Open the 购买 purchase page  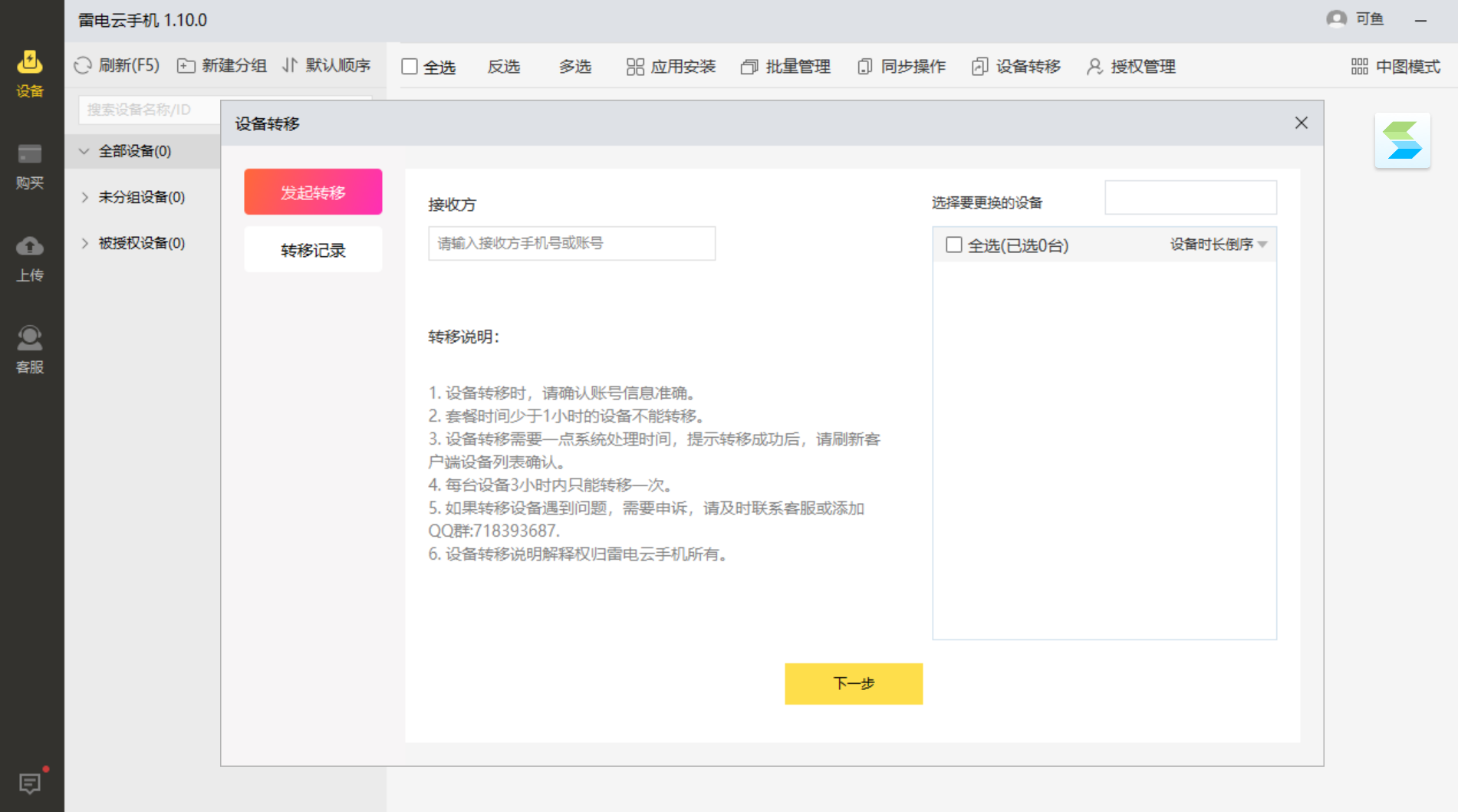click(x=30, y=166)
